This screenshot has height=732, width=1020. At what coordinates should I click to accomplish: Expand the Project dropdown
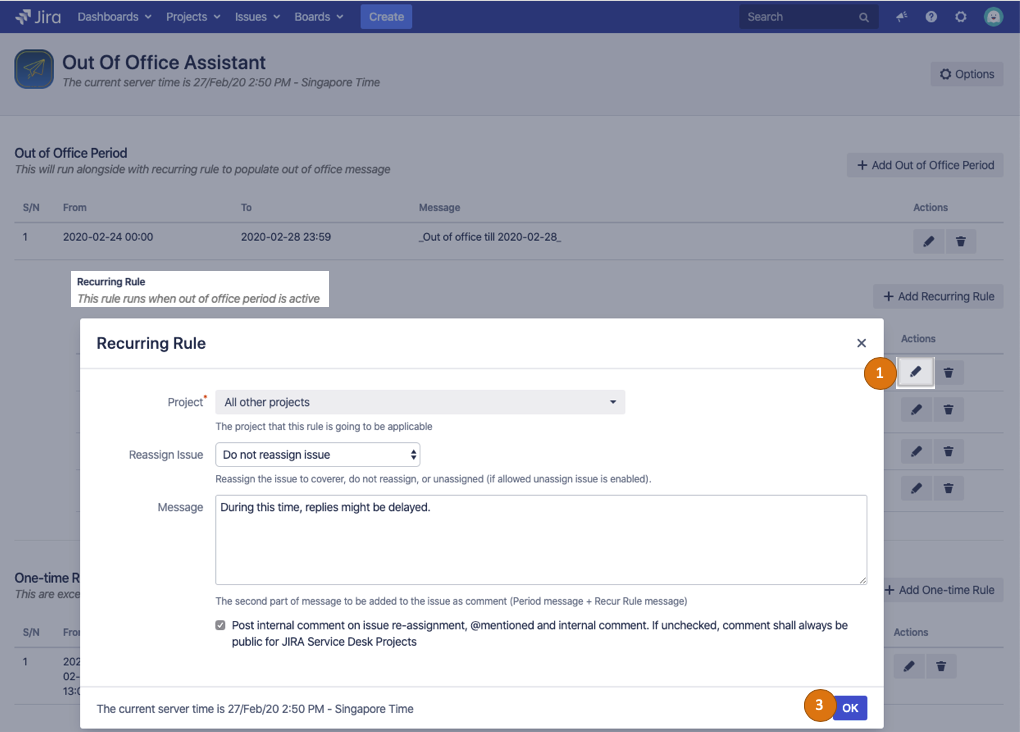(420, 402)
